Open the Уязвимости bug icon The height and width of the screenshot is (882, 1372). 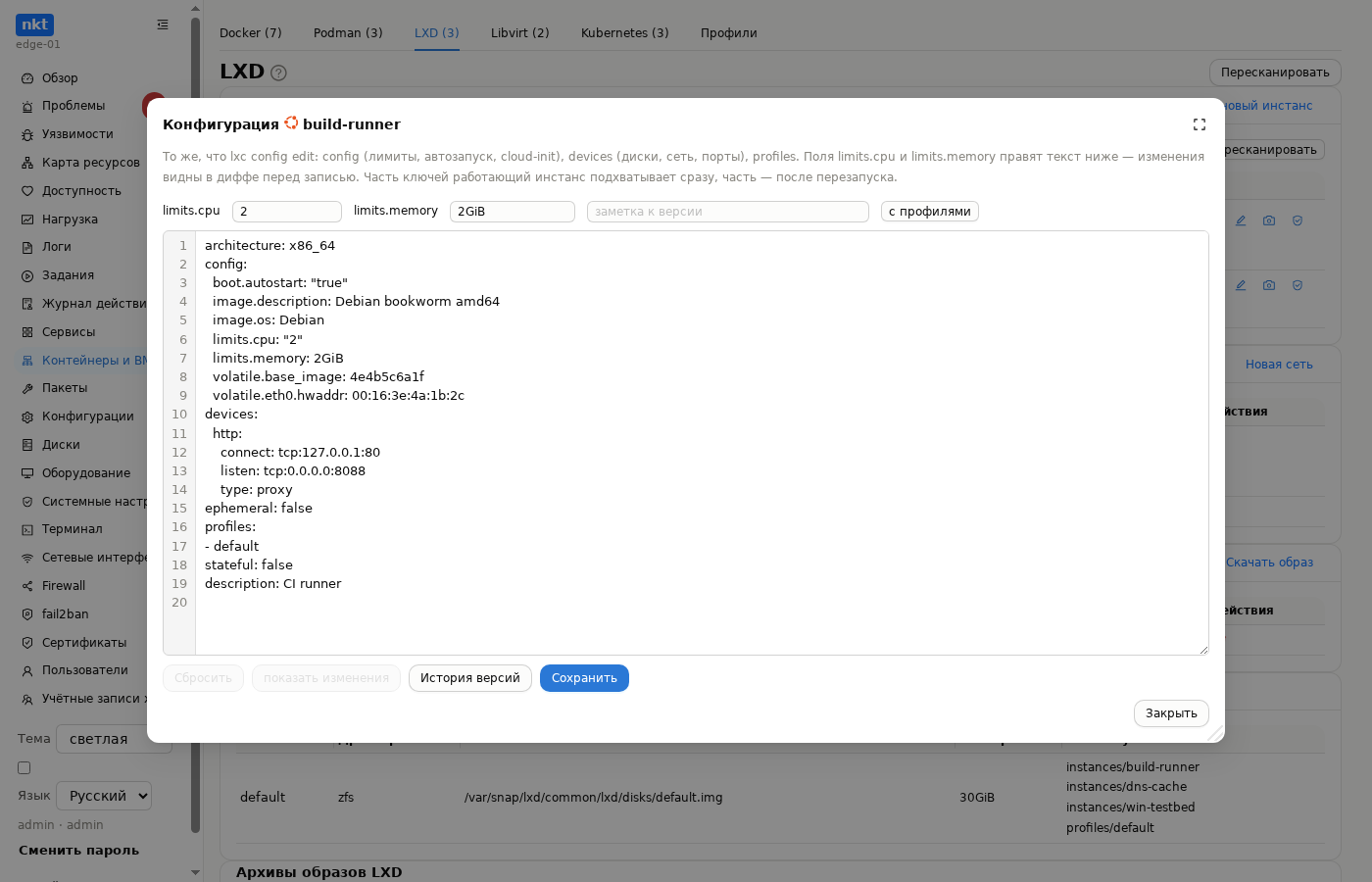click(27, 134)
